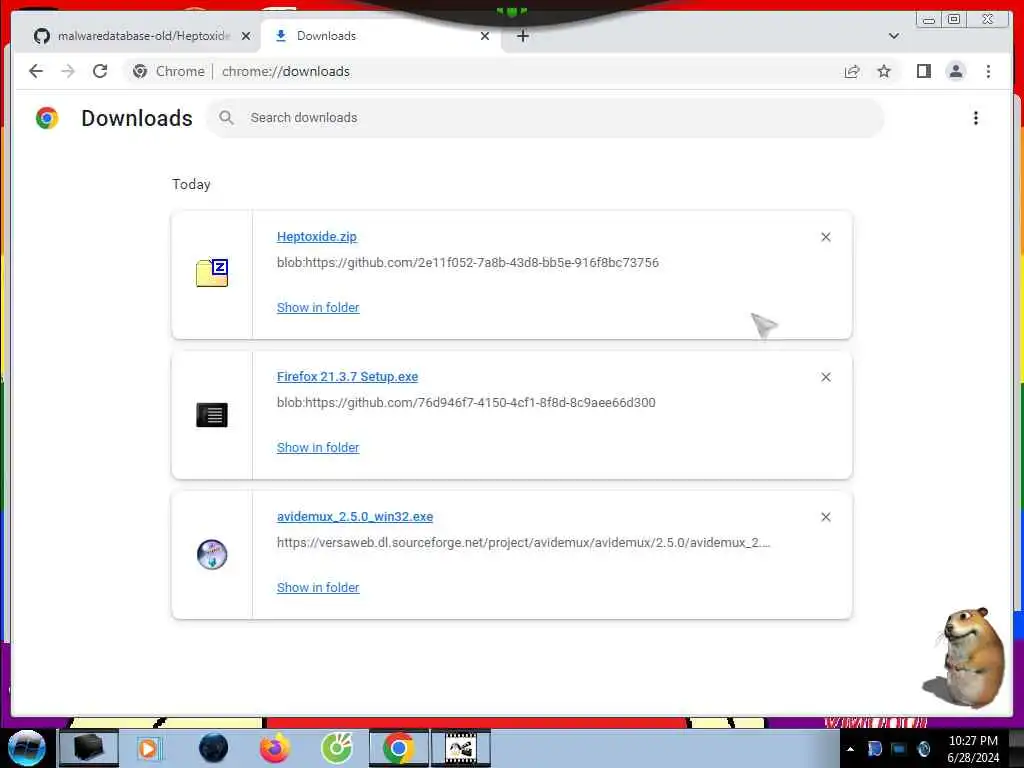The height and width of the screenshot is (768, 1024).
Task: Focus the Search downloads field
Action: coord(545,118)
